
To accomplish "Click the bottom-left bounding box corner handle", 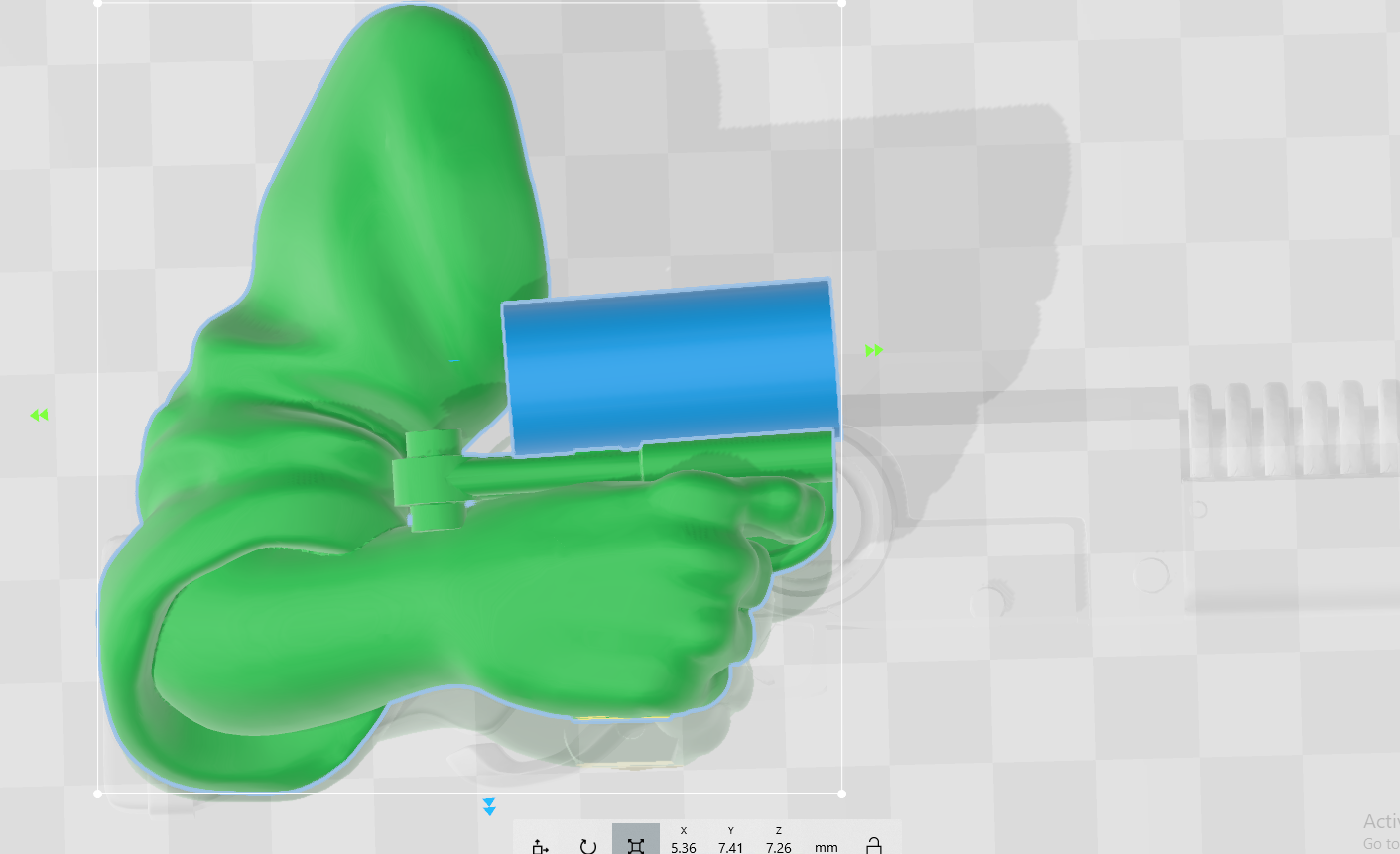I will 98,793.
